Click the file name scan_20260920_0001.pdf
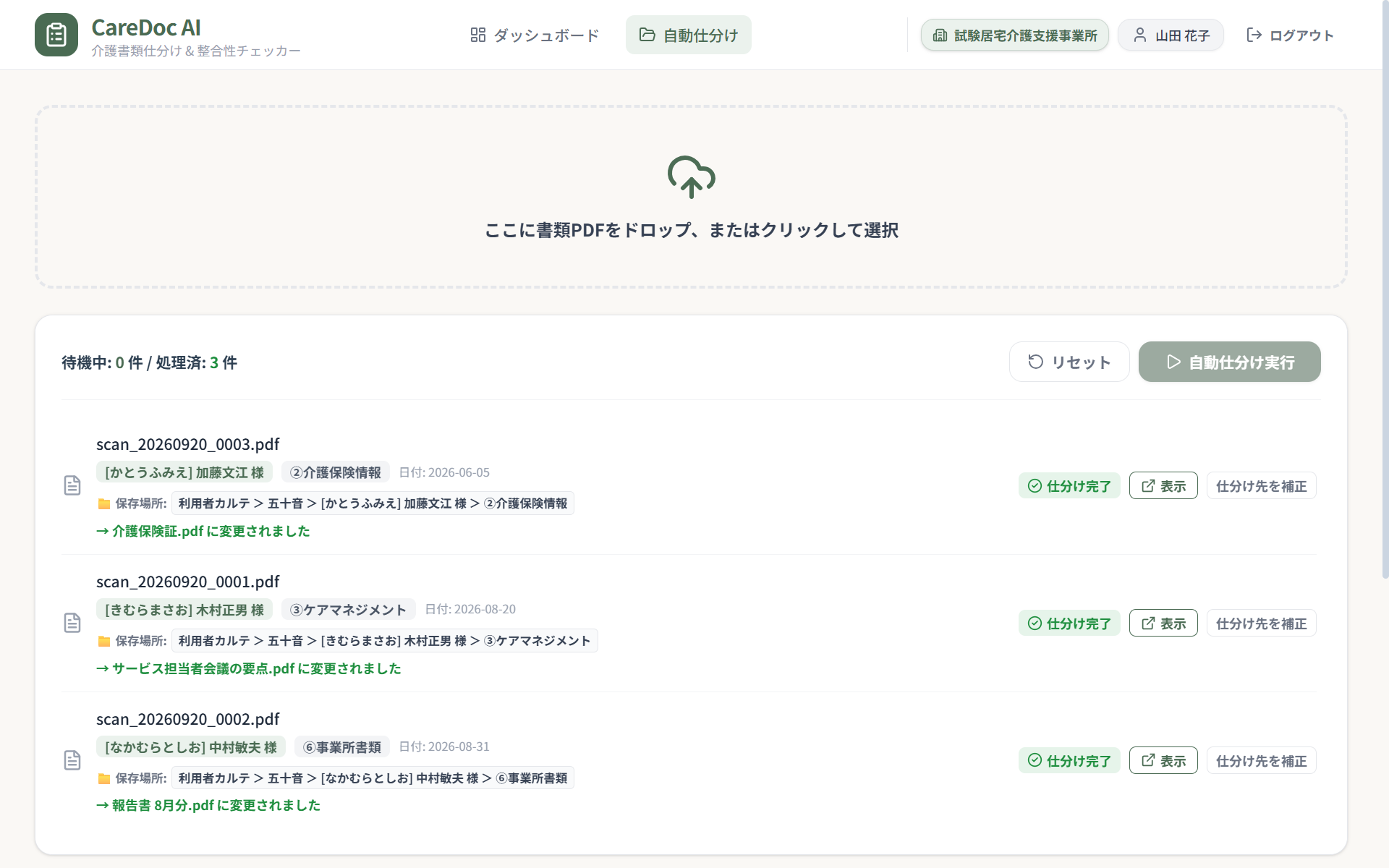Screen dimensions: 1389x868 point(188,582)
